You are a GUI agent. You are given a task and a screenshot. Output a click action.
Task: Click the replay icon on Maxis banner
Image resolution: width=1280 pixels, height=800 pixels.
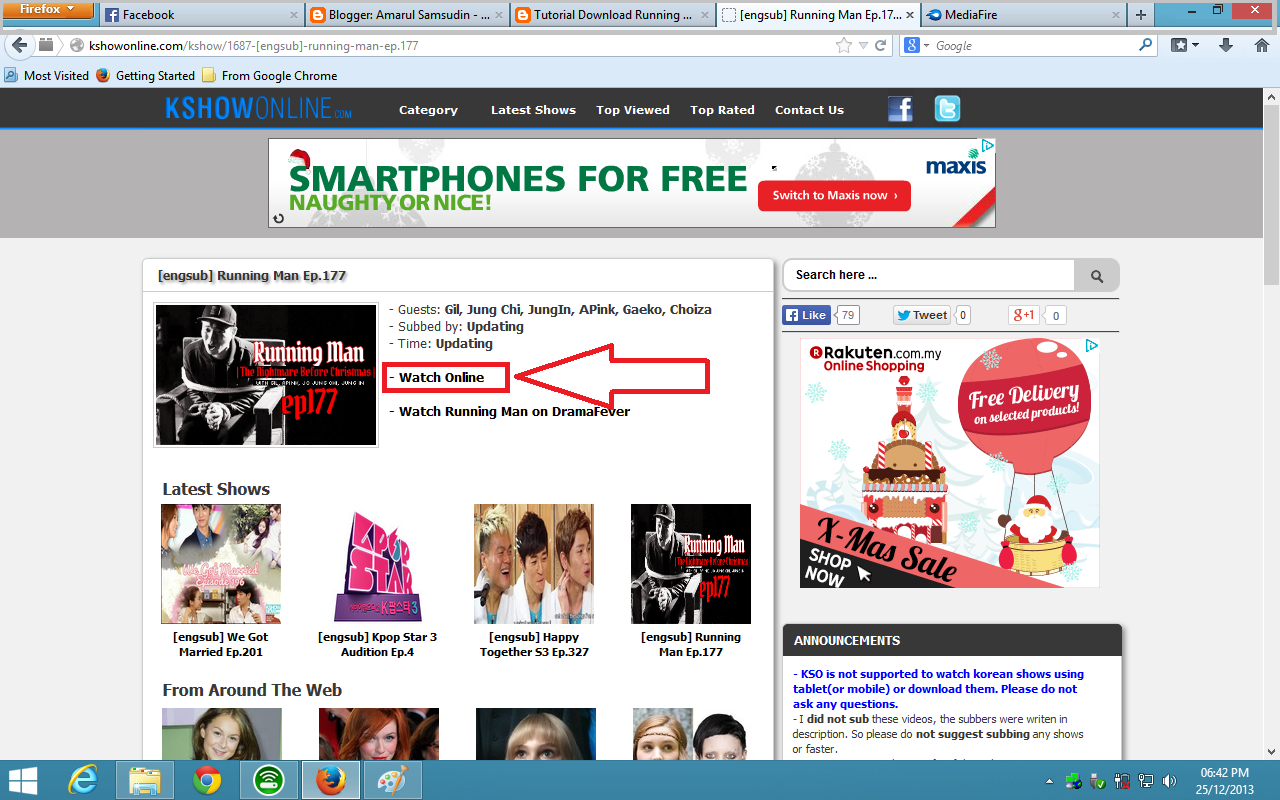[x=279, y=218]
